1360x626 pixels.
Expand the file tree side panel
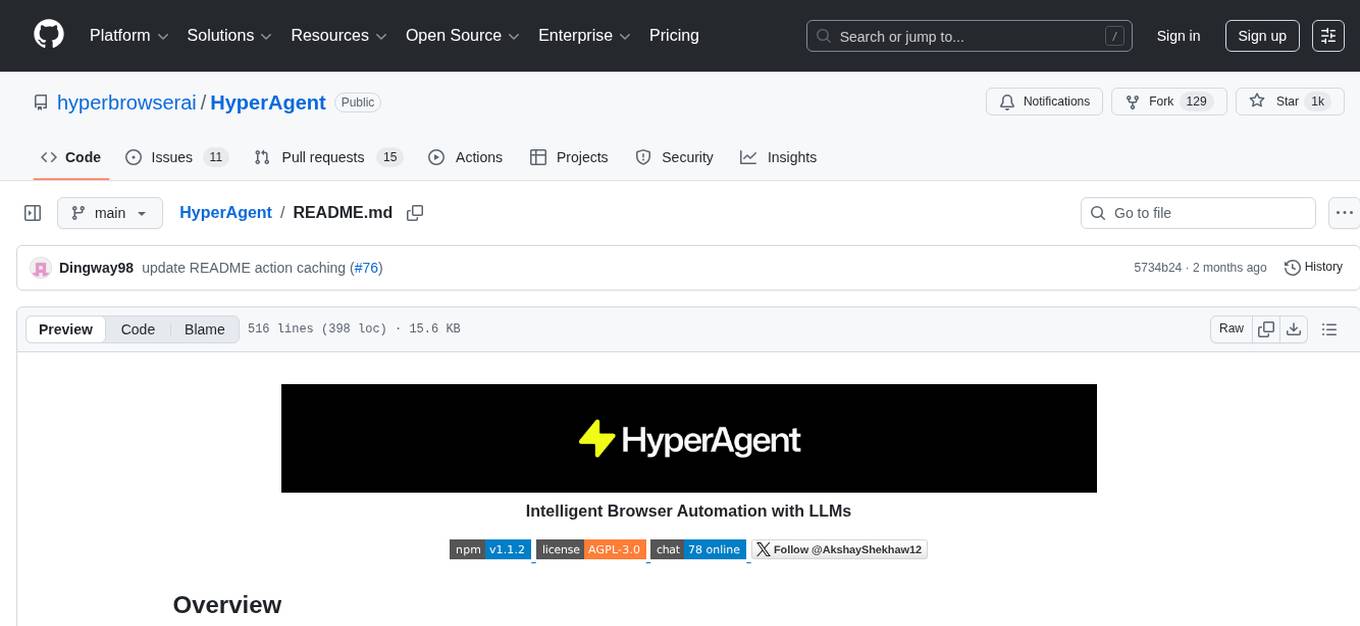point(32,212)
